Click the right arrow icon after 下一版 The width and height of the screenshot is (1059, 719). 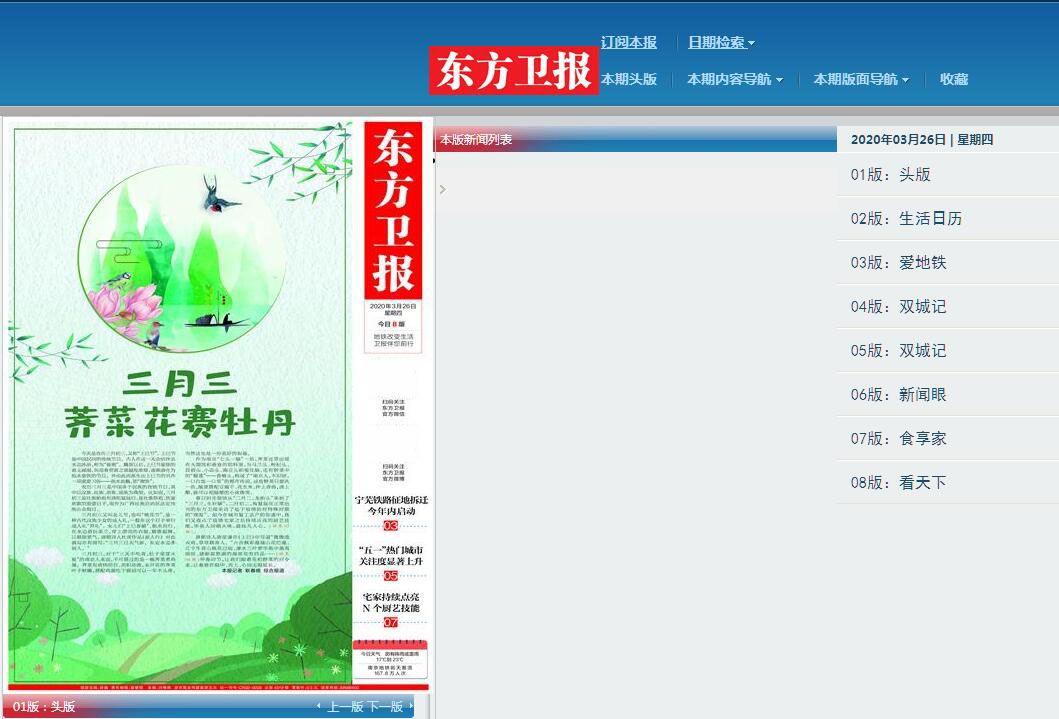[x=409, y=706]
